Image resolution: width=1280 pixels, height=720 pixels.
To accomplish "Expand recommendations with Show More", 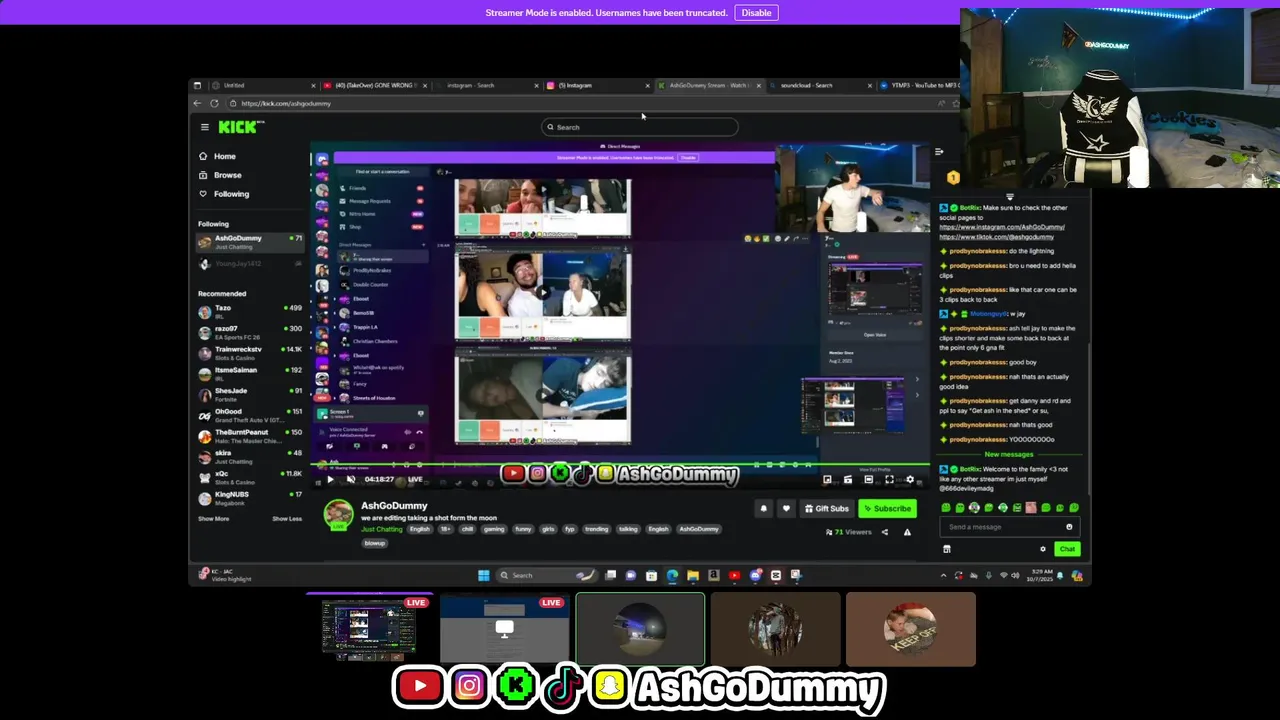I will tap(213, 519).
